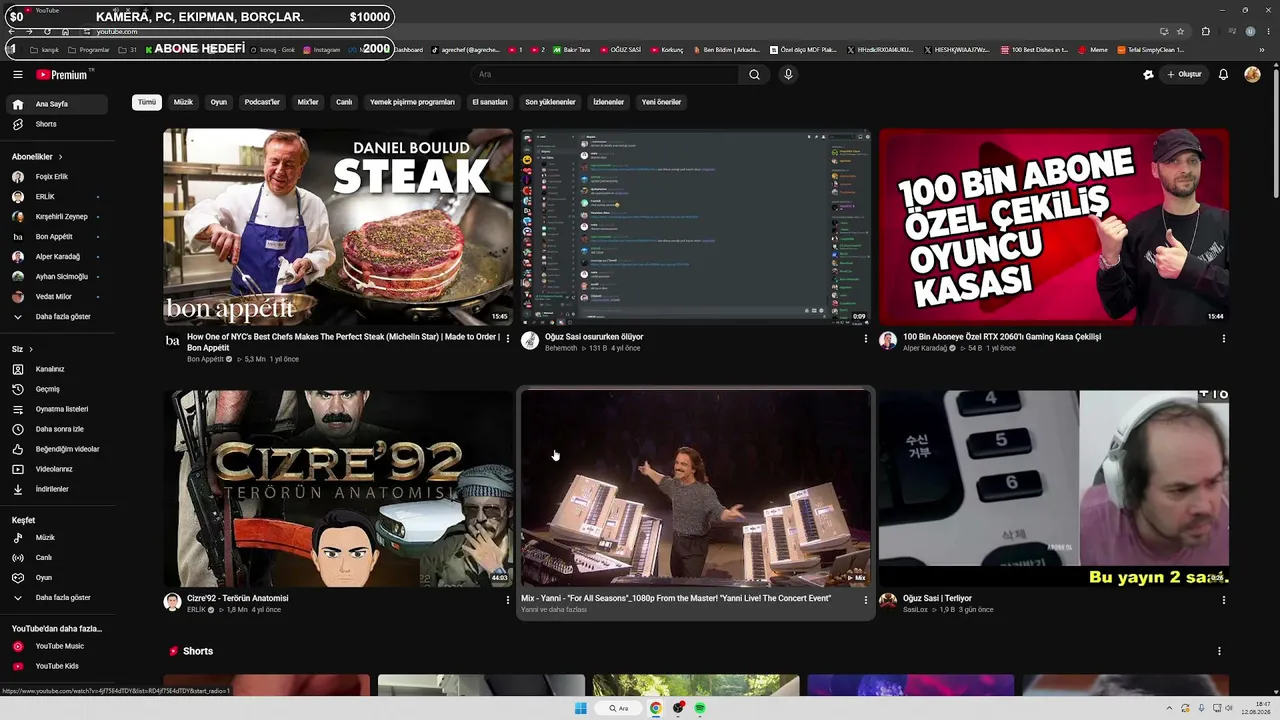Open YouTube Music link in sidebar
The image size is (1280, 720).
pyautogui.click(x=56, y=646)
